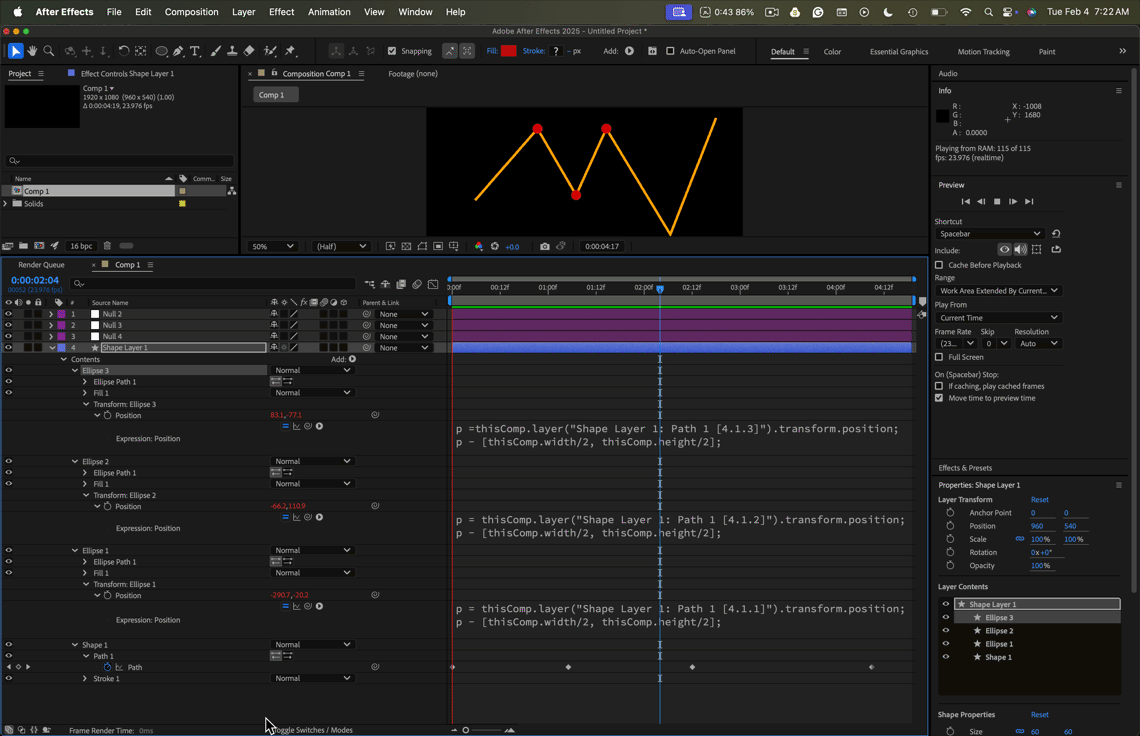This screenshot has width=1140, height=736.
Task: Click the Stroke color swatch with question mark
Action: [x=556, y=51]
